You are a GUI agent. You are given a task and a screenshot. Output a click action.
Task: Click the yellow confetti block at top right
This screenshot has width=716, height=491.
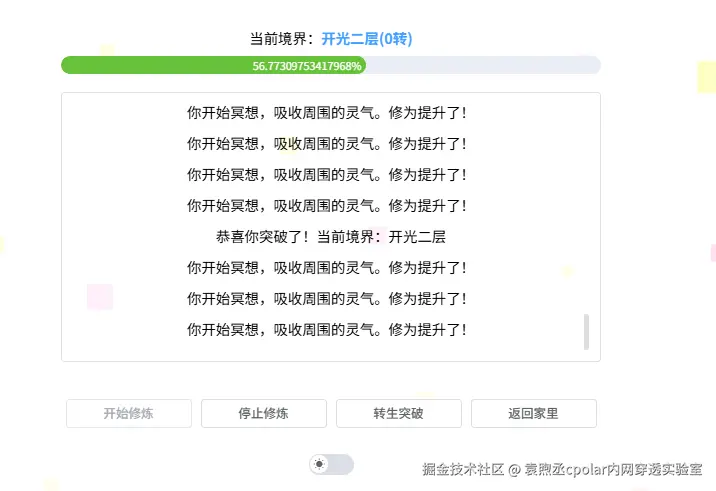pyautogui.click(x=706, y=76)
